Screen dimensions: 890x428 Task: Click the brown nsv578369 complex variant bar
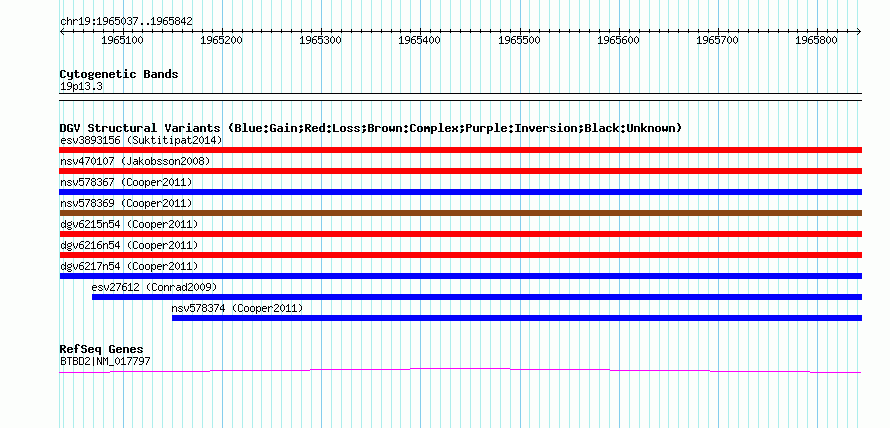point(460,213)
